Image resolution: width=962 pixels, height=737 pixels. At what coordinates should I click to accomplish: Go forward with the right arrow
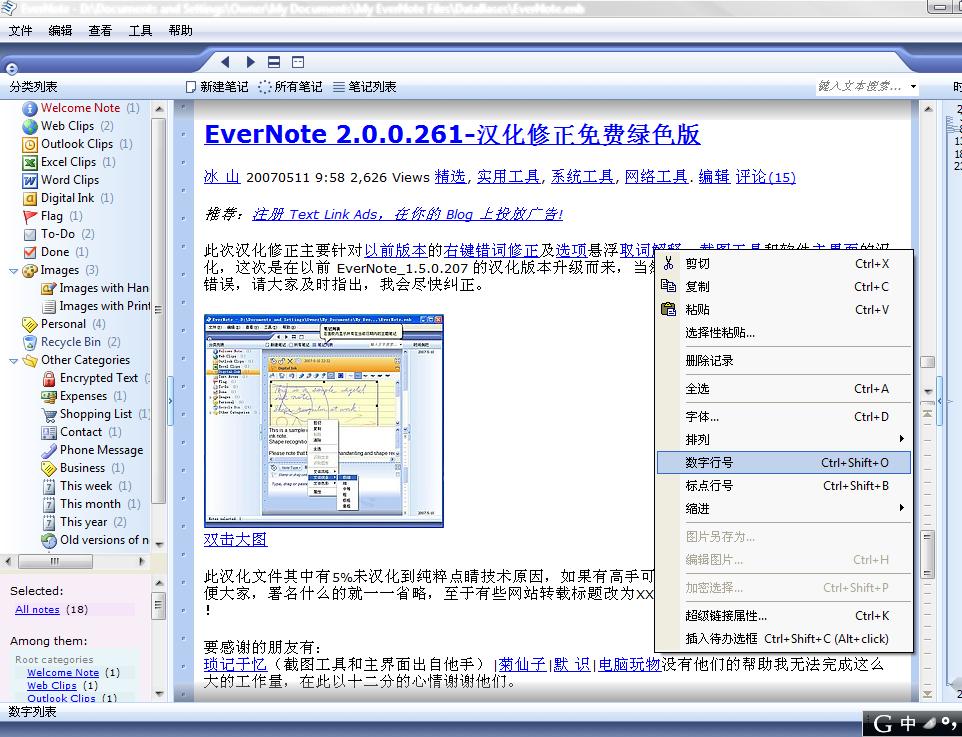(250, 62)
